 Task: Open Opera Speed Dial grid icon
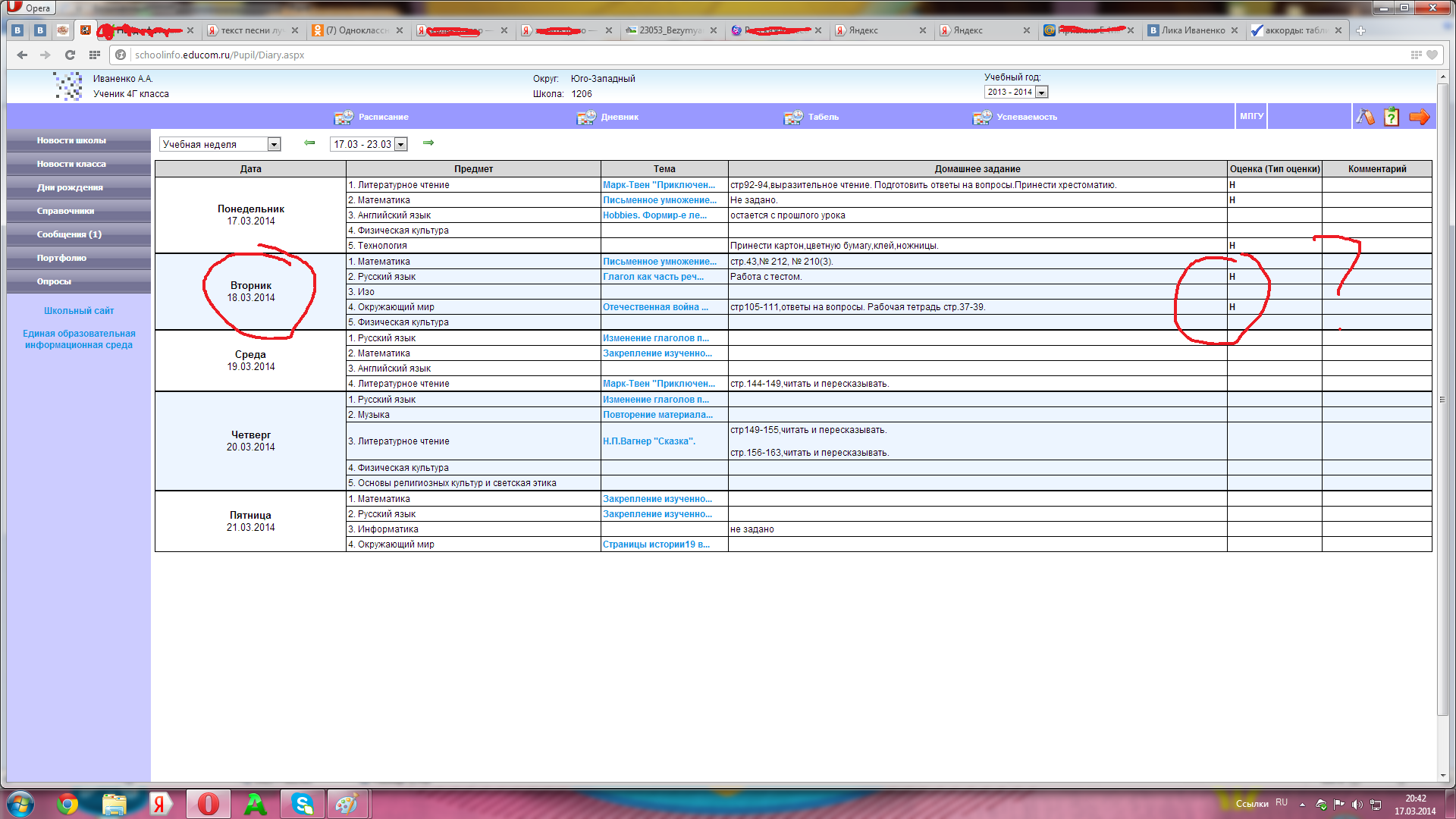(95, 55)
